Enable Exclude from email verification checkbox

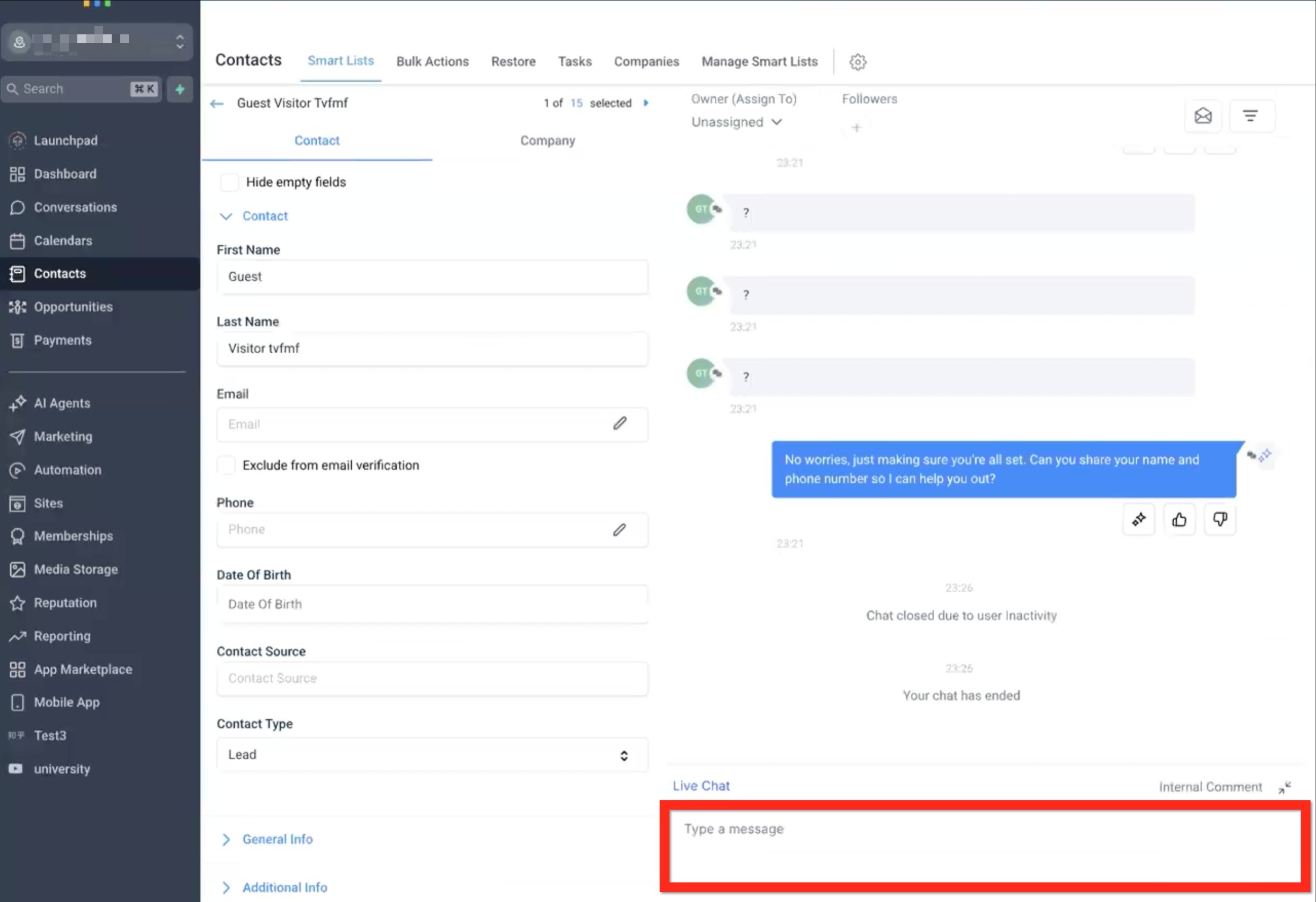point(227,465)
